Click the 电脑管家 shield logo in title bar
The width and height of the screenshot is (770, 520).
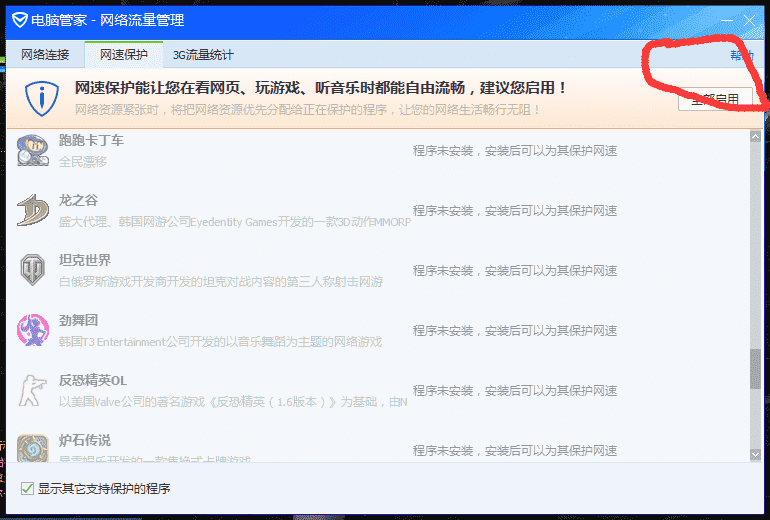[20, 20]
